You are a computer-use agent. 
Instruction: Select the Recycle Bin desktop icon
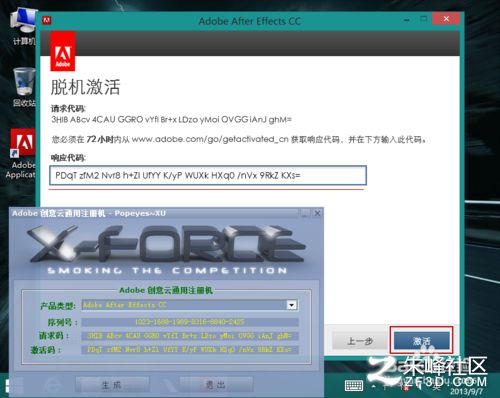click(x=23, y=87)
